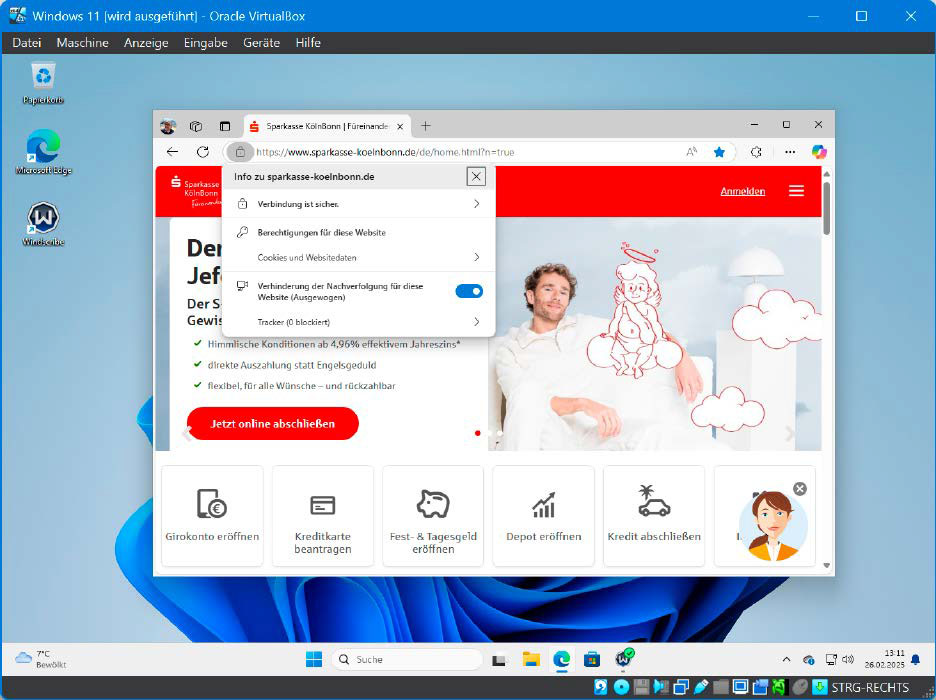Viewport: 936px width, 700px height.
Task: Select the Girokonto eröffnen euro icon
Action: click(x=211, y=505)
